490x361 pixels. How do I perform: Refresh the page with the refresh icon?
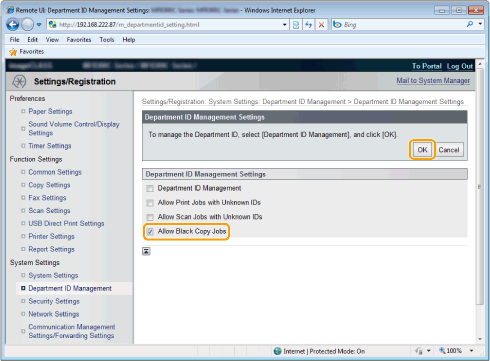tap(309, 25)
